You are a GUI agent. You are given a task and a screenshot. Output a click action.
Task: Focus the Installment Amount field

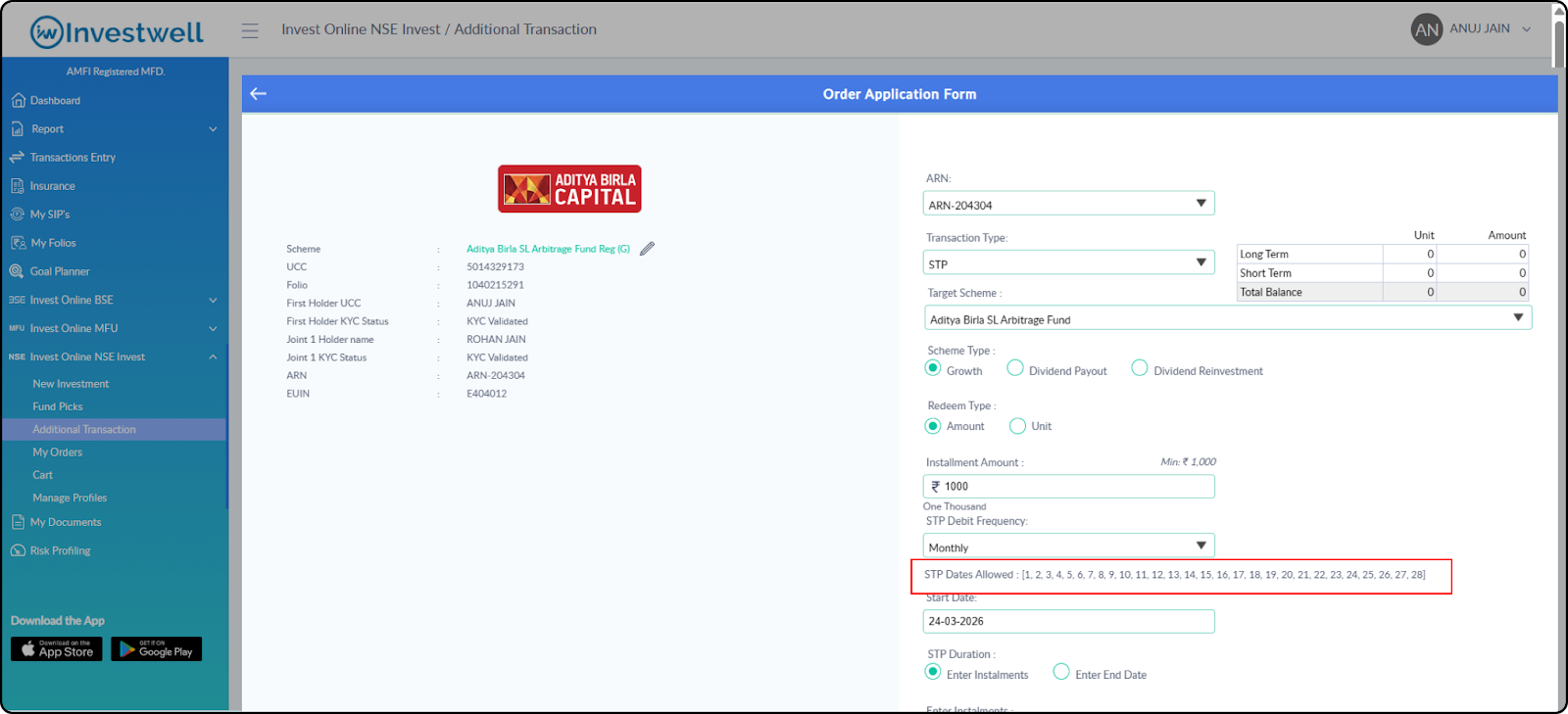(1068, 486)
